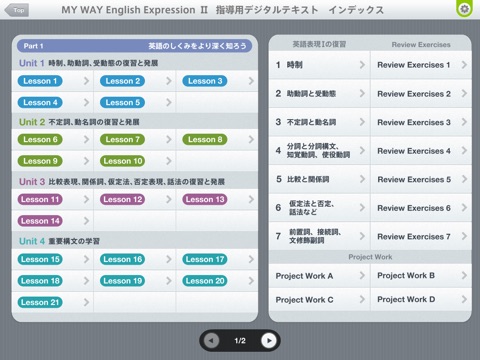Open Project Work B

pyautogui.click(x=421, y=276)
